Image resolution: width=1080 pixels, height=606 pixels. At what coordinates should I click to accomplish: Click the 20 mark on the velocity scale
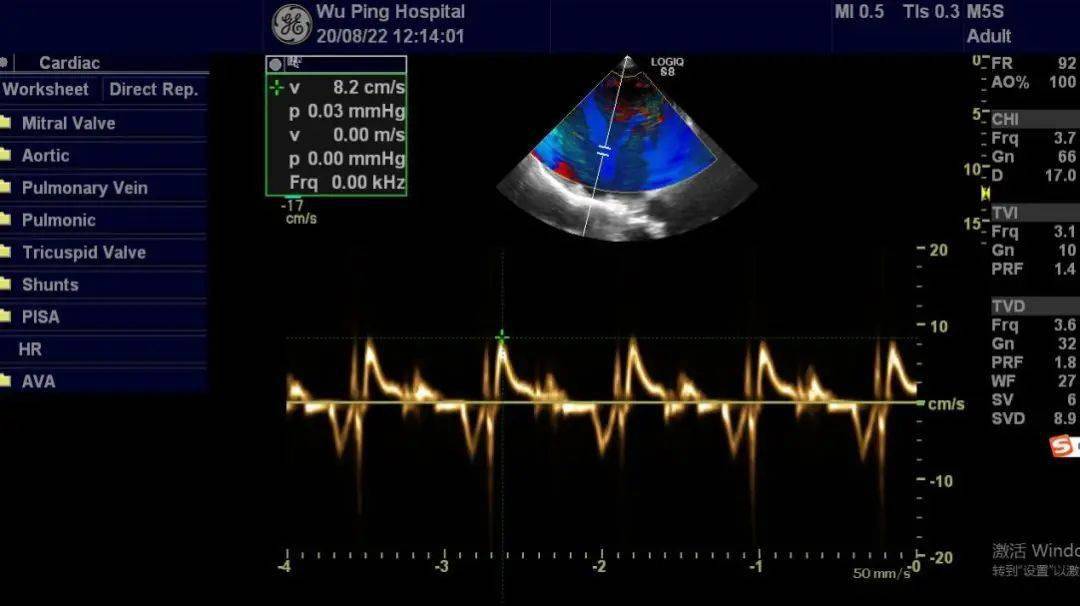[x=938, y=250]
